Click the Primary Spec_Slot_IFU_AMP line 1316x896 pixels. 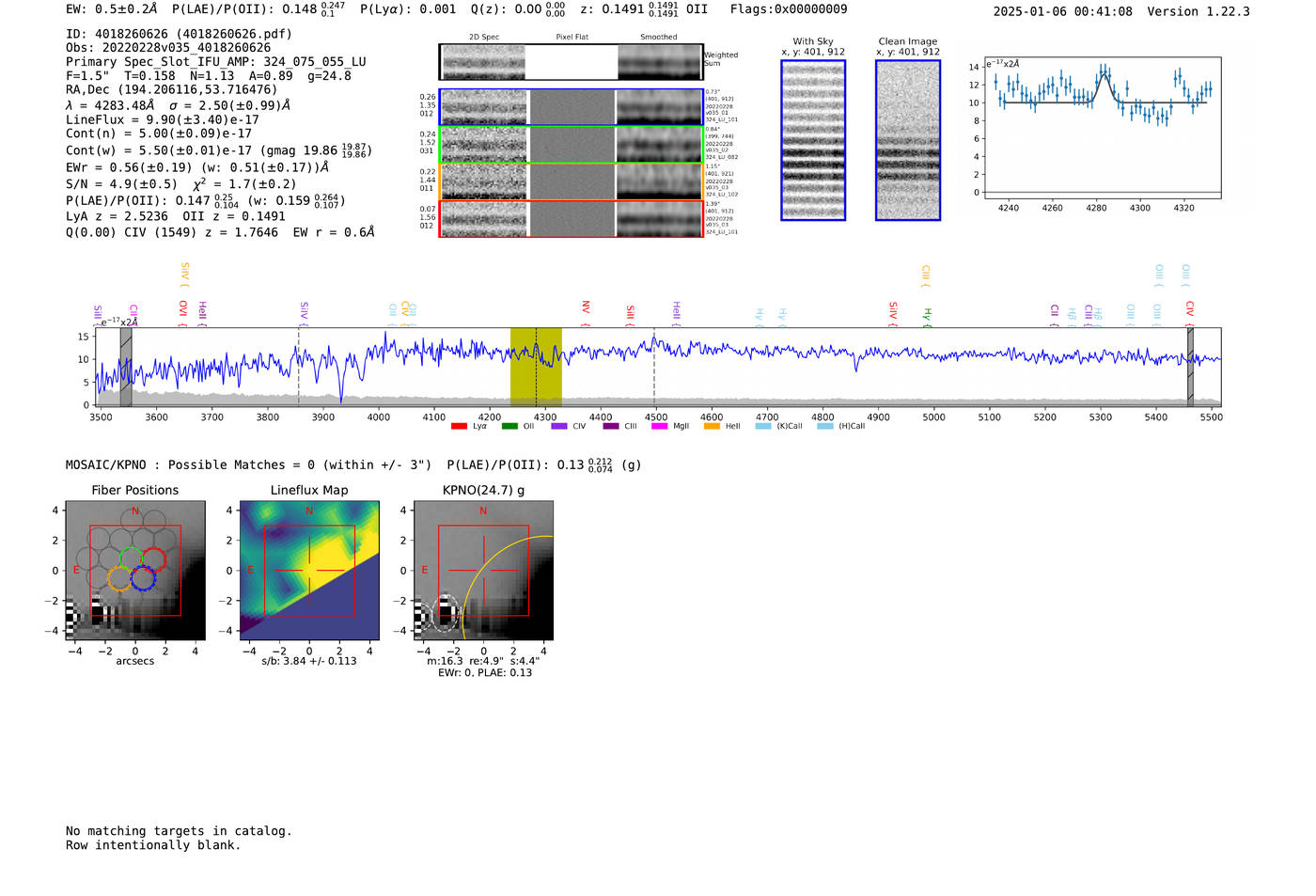[x=216, y=62]
